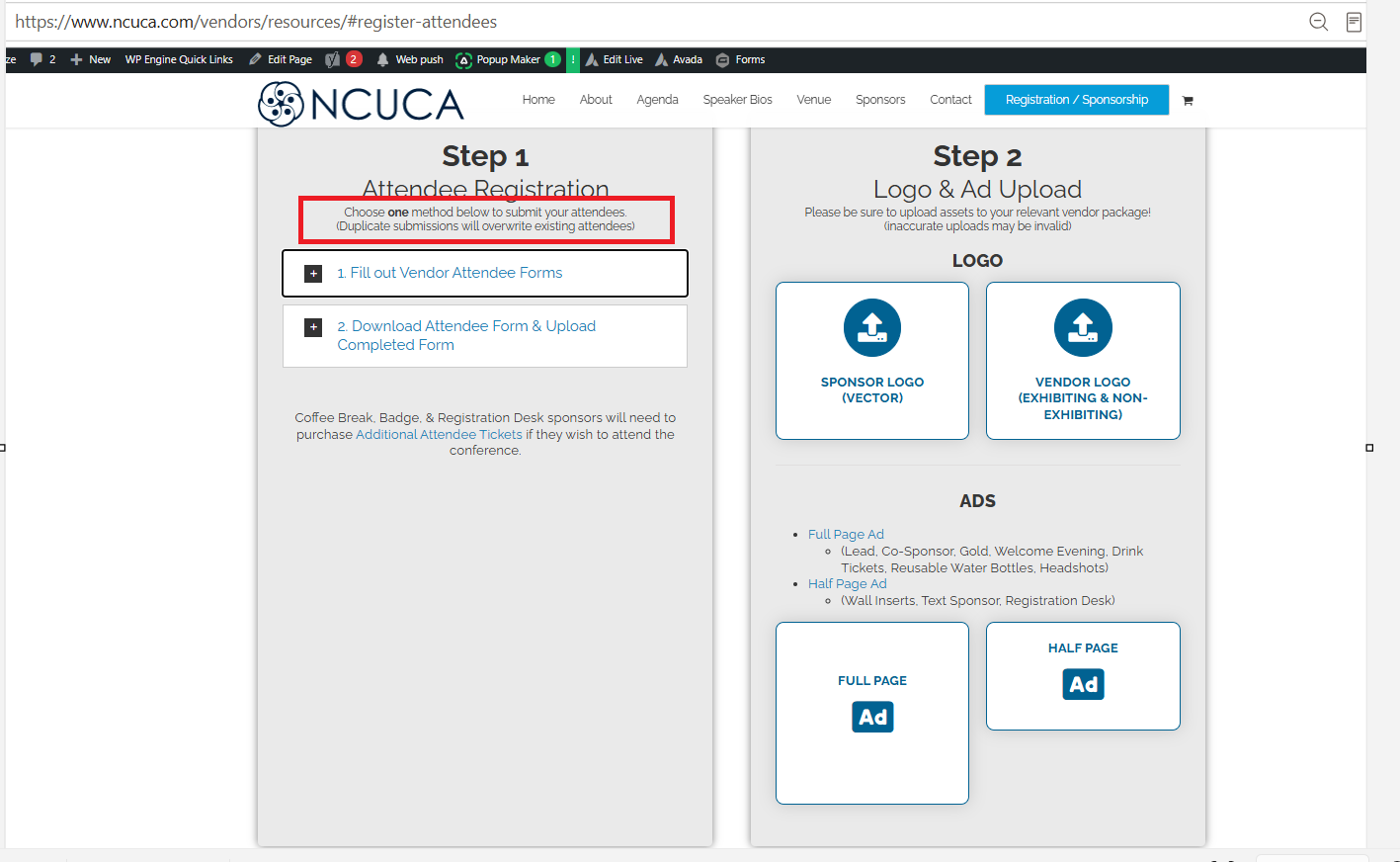This screenshot has width=1400, height=862.
Task: Click 'SPONSOR LOGO (VECTOR)' label
Action: click(x=872, y=389)
